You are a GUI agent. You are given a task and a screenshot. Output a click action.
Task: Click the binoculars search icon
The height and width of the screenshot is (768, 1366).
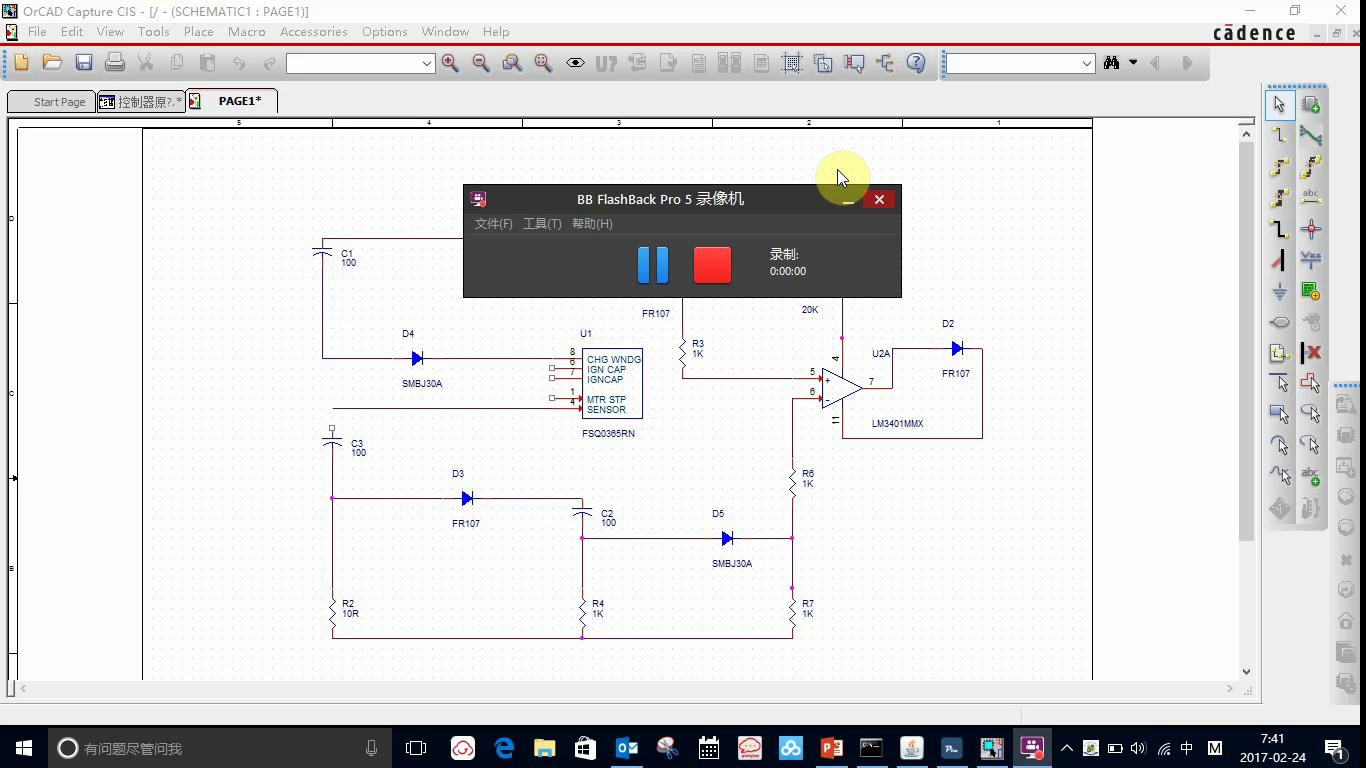[1111, 63]
